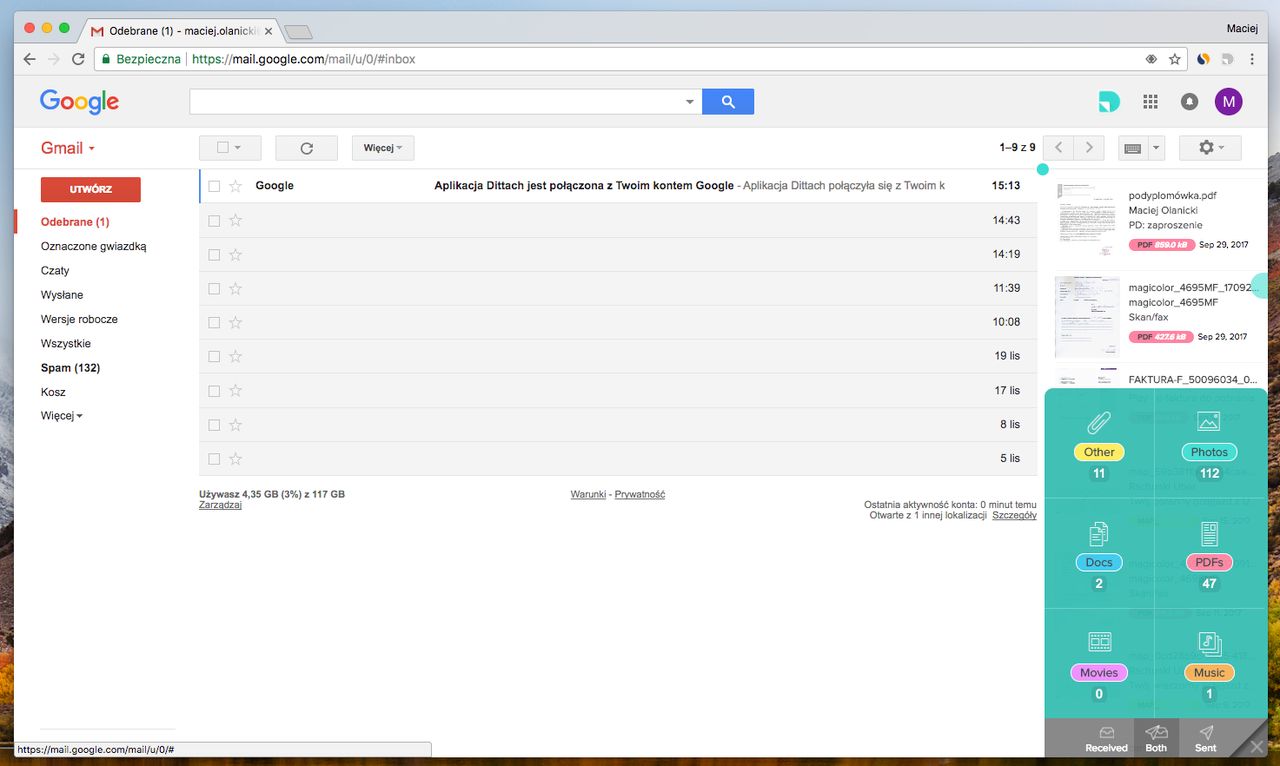Viewport: 1280px width, 766px height.
Task: Go to older messages arrow
Action: [1088, 148]
